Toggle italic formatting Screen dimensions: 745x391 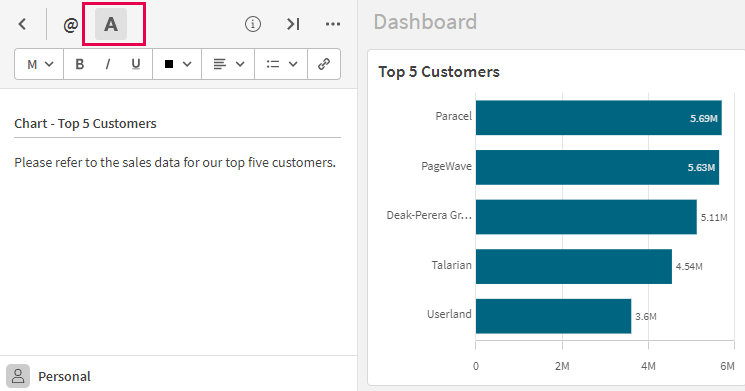(x=108, y=64)
